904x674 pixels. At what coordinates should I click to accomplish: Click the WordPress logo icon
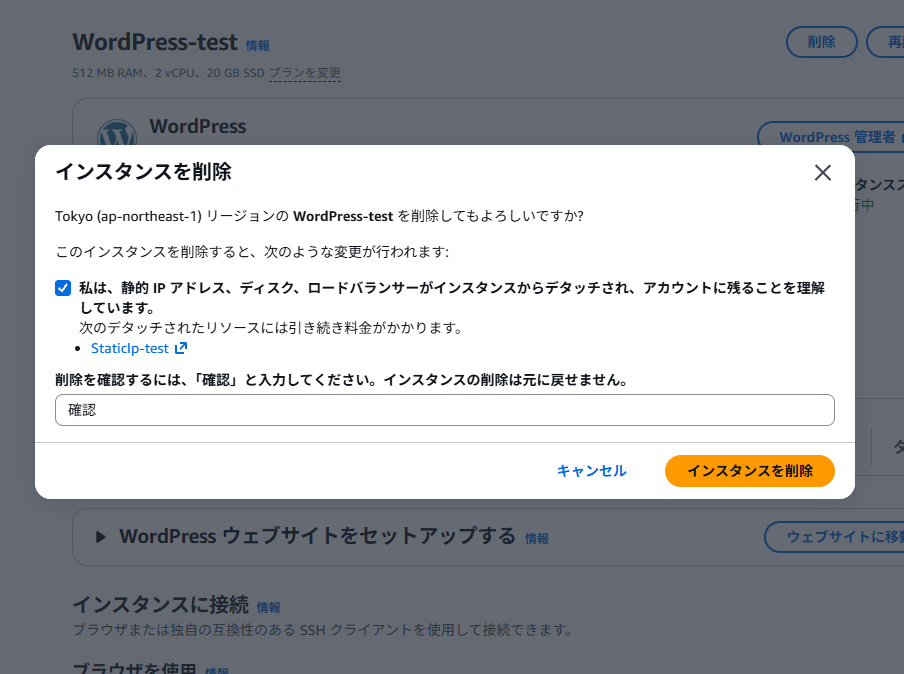tap(117, 134)
